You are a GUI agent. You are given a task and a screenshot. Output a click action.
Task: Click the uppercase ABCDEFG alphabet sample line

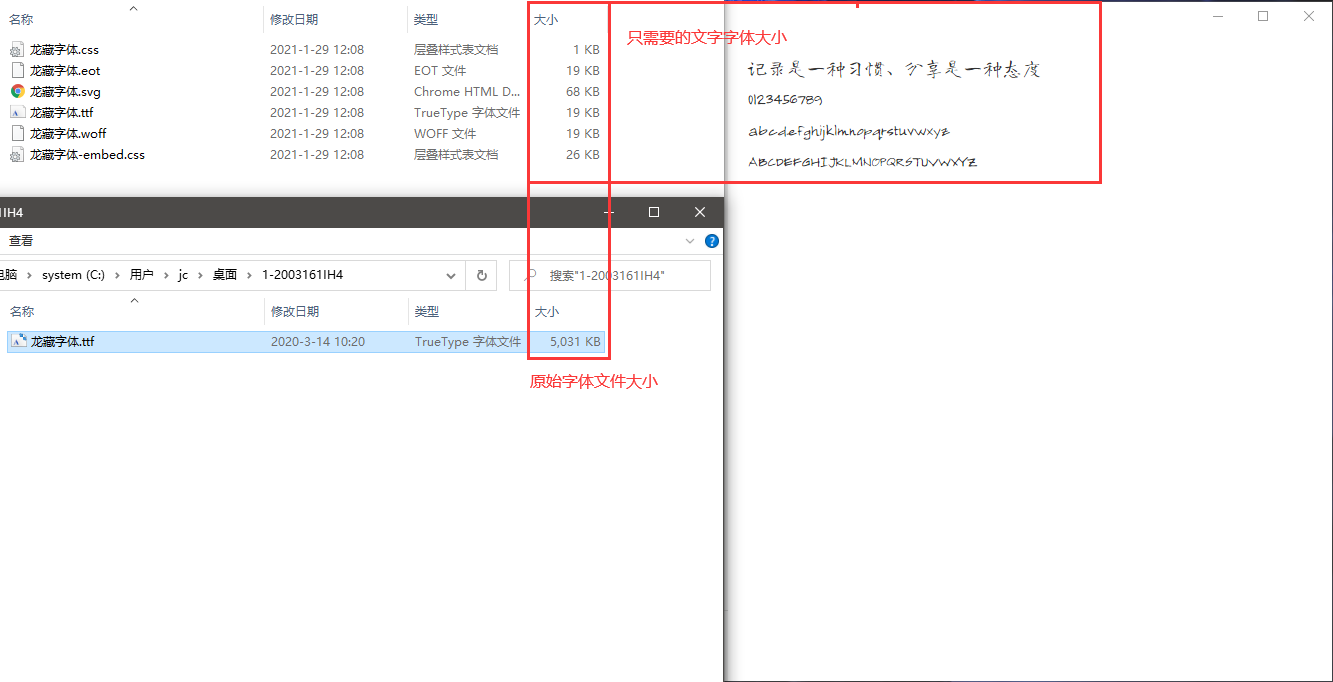click(x=862, y=162)
